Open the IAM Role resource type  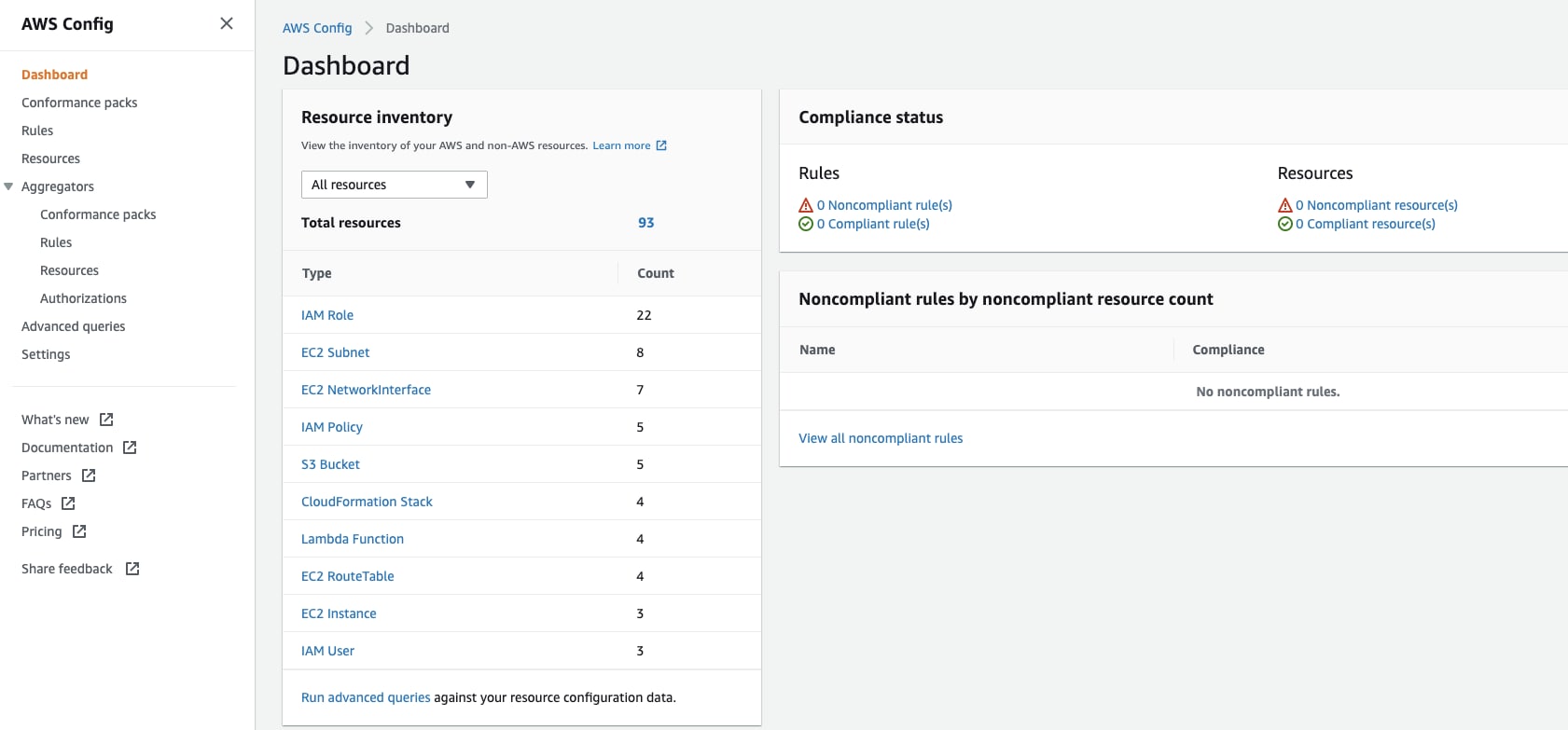click(327, 315)
